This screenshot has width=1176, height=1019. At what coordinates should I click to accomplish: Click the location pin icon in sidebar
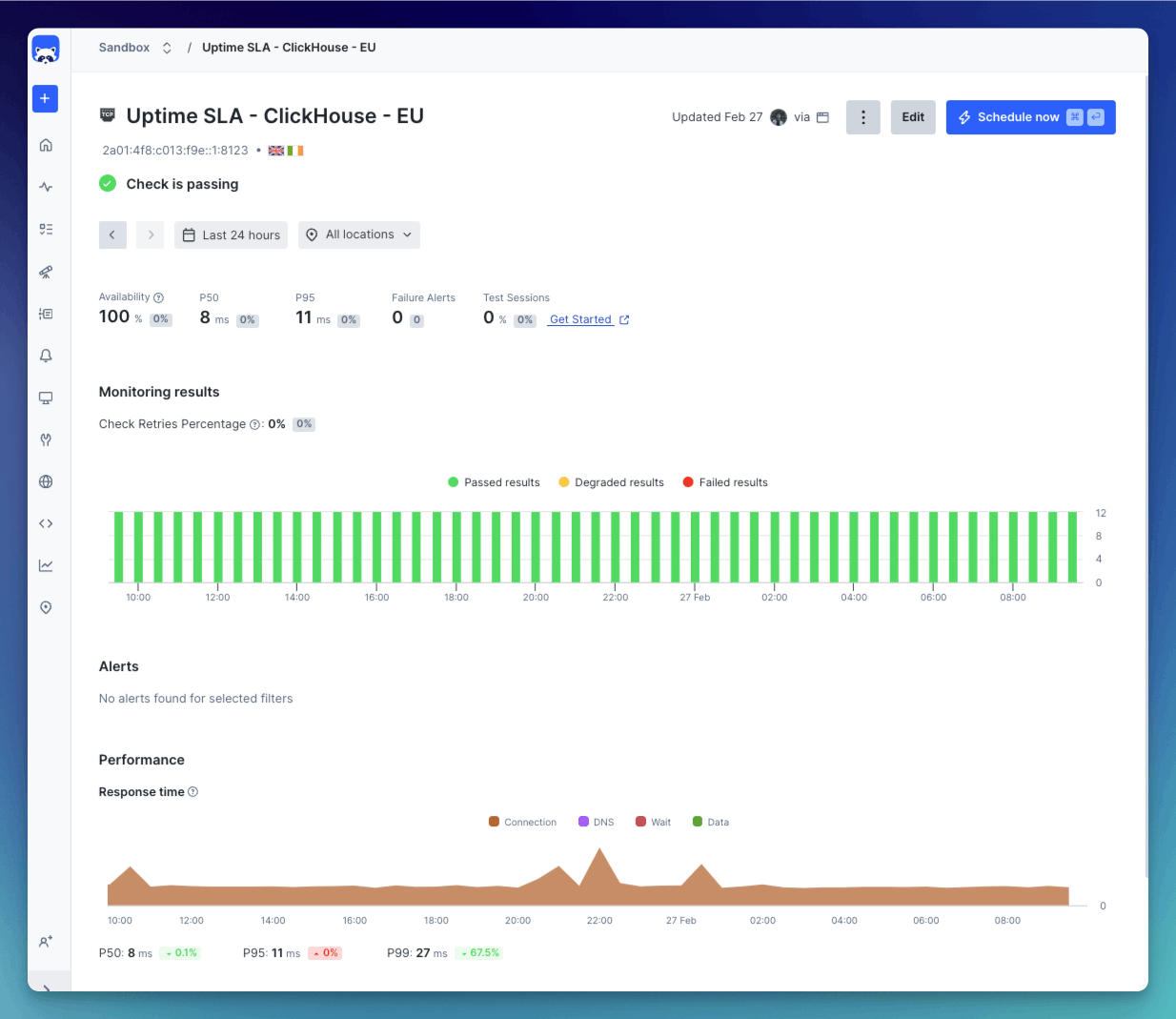[46, 607]
